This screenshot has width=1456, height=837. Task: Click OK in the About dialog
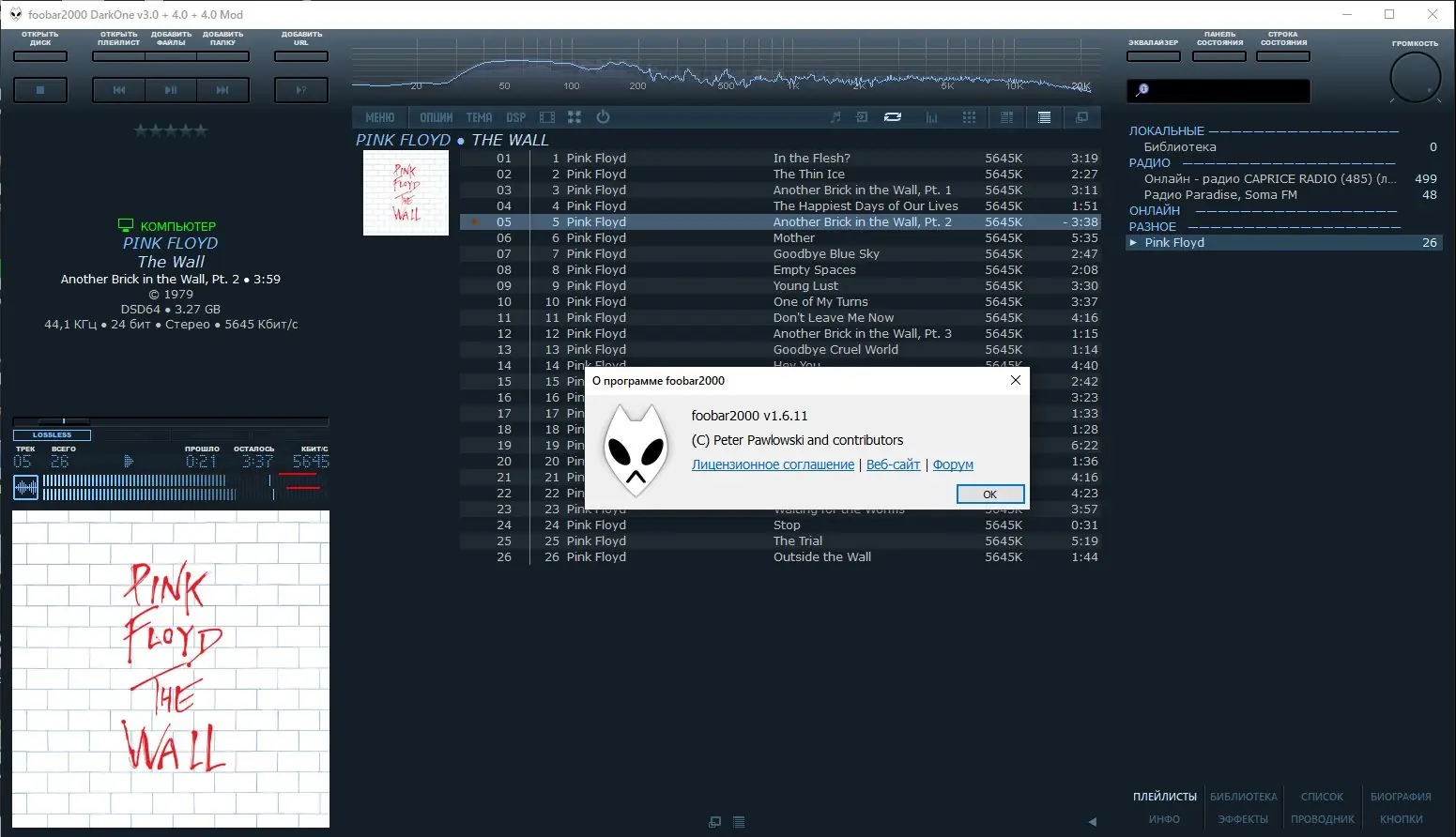tap(989, 495)
